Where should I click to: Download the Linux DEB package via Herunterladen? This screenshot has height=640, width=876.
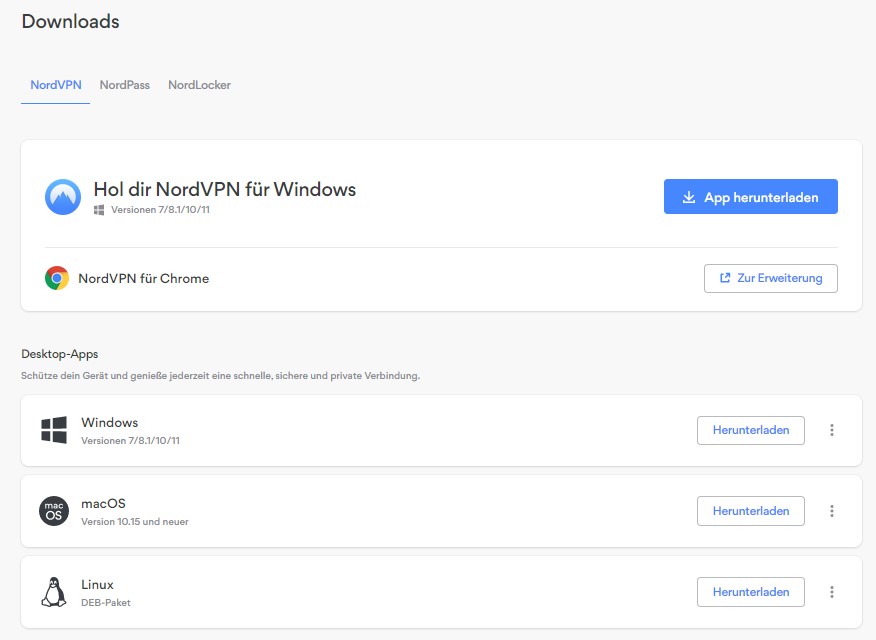751,592
